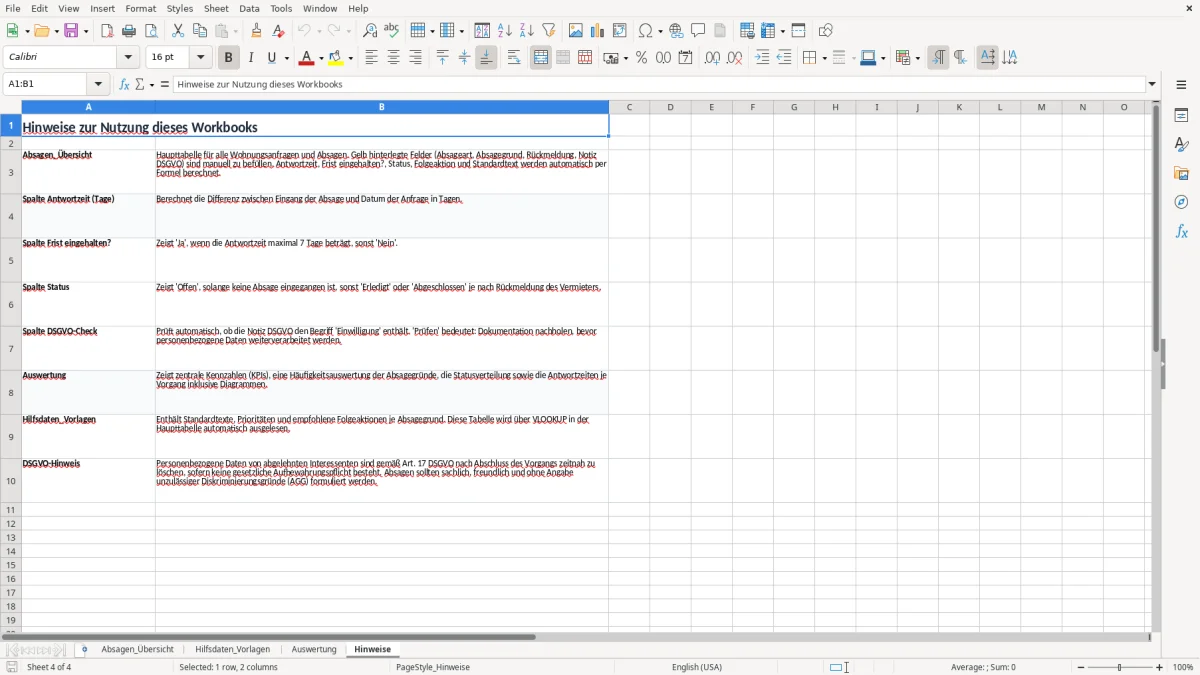Click the Insert Hyperlink icon
Screen dimensions: 1200x675
[x=676, y=31]
